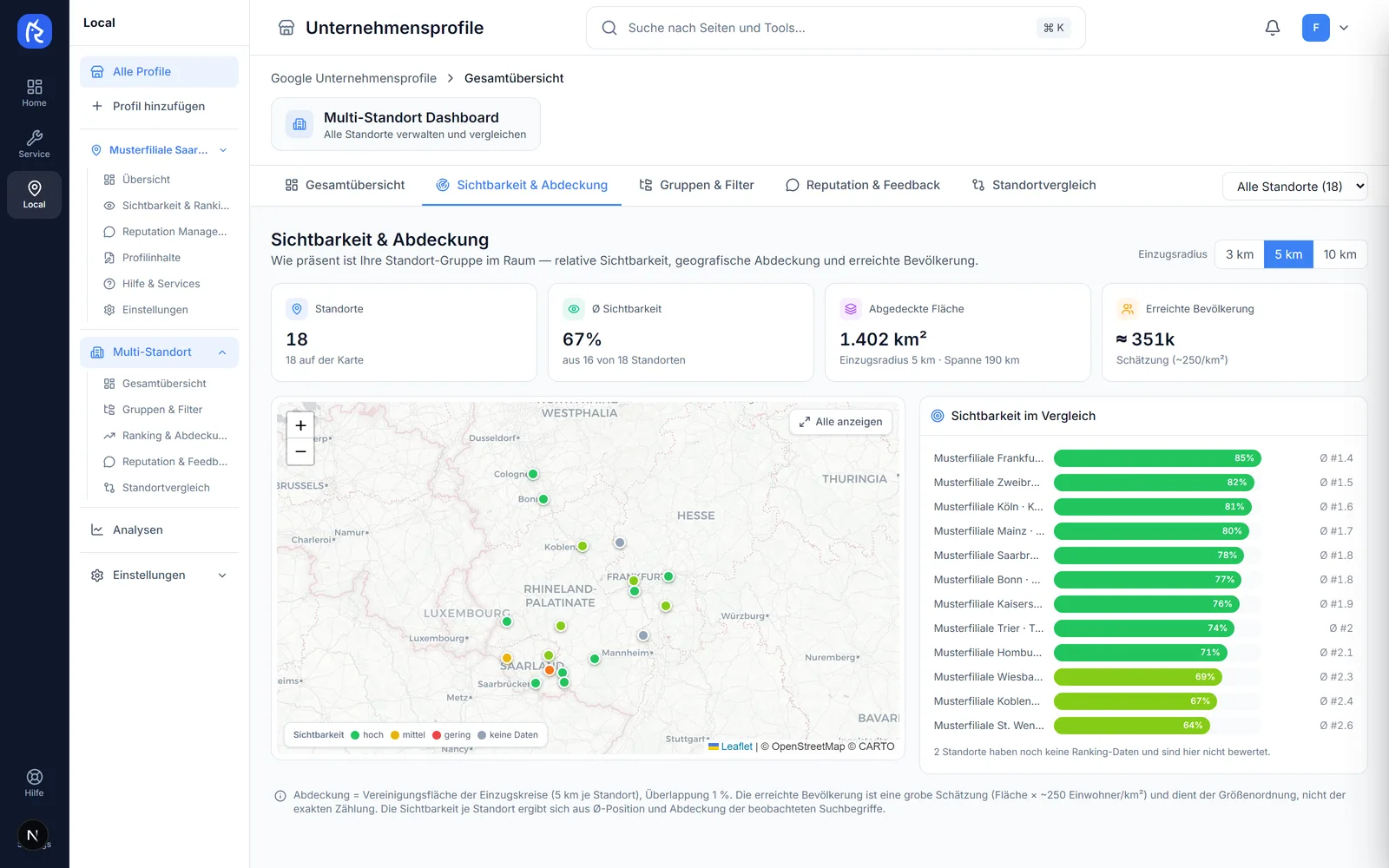Viewport: 1389px width, 868px height.
Task: Open the Leaflet attribution link
Action: pyautogui.click(x=736, y=746)
